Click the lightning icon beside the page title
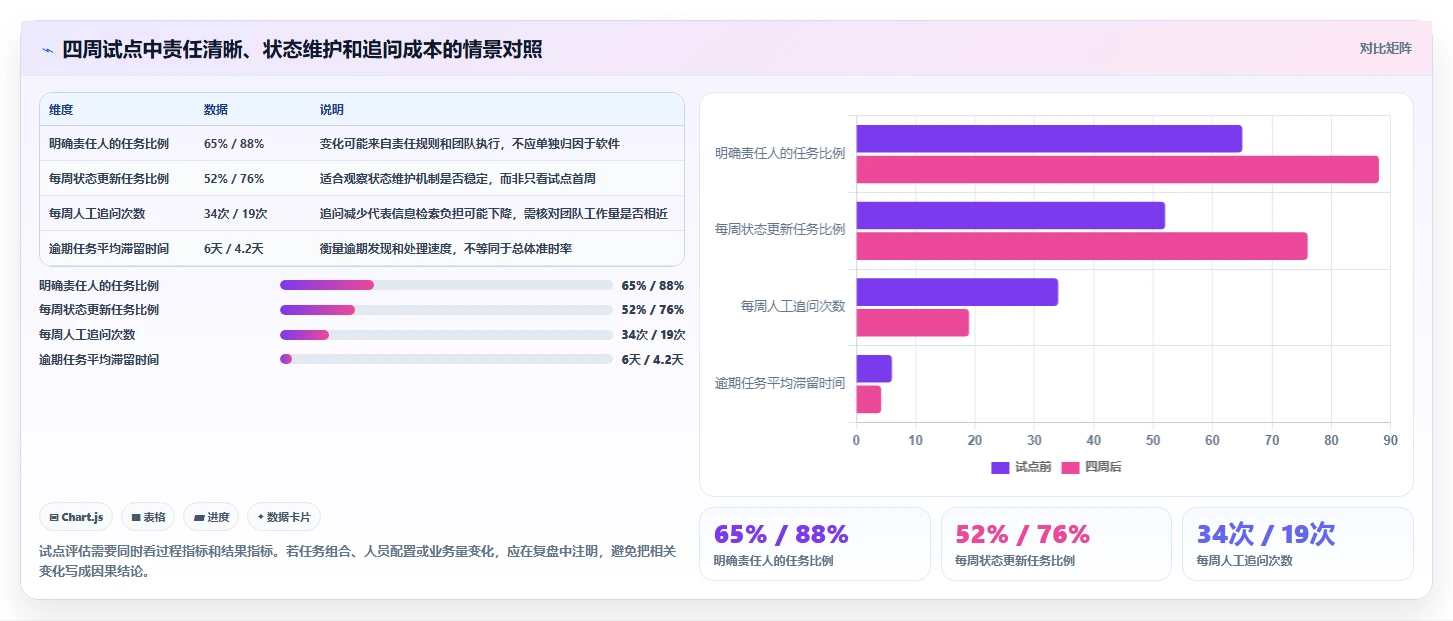1453x621 pixels. 47,50
